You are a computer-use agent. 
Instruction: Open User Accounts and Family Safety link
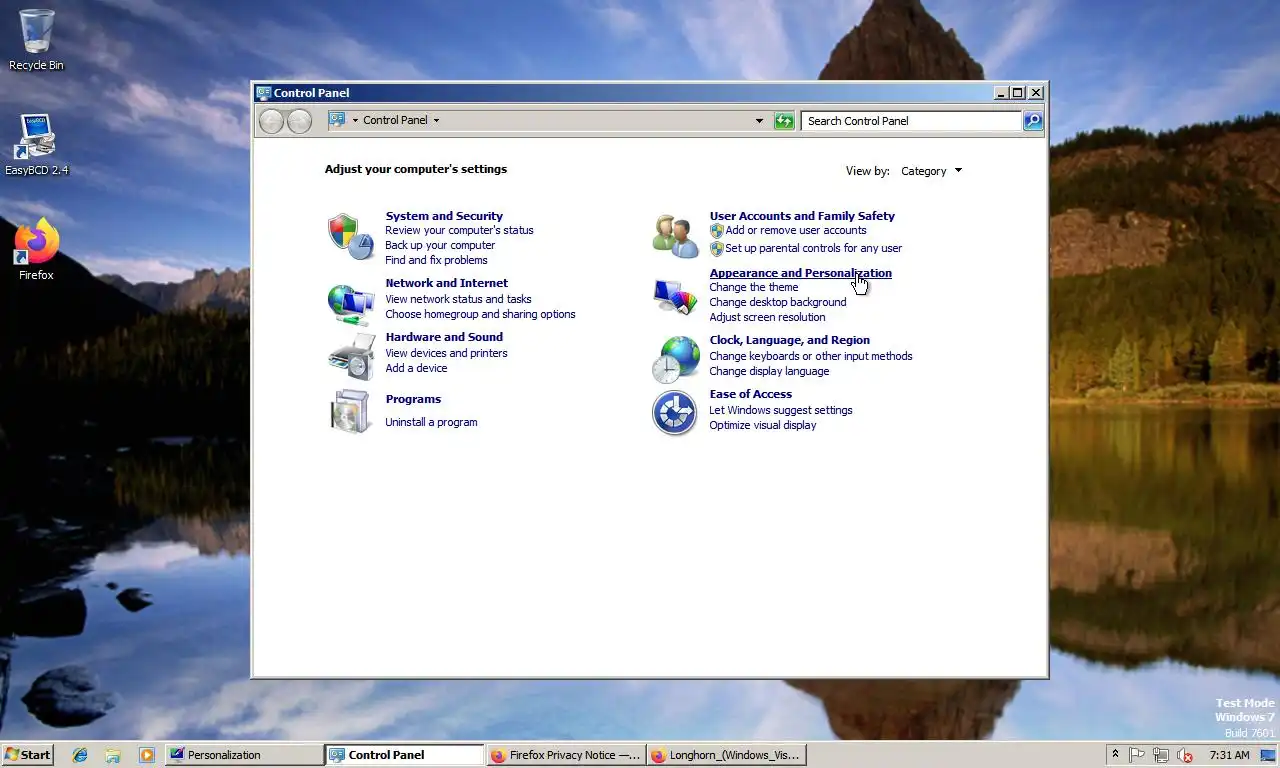802,216
